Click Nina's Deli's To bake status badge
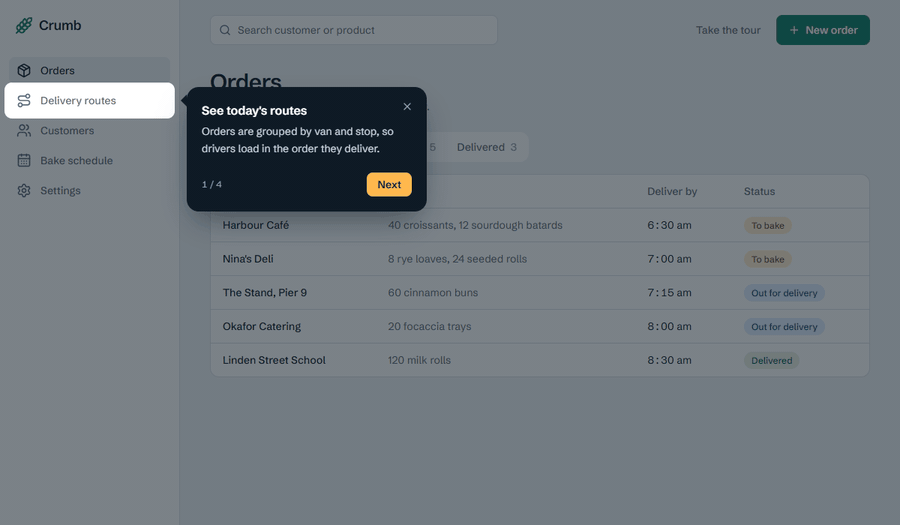Viewport: 900px width, 525px height. pyautogui.click(x=768, y=259)
